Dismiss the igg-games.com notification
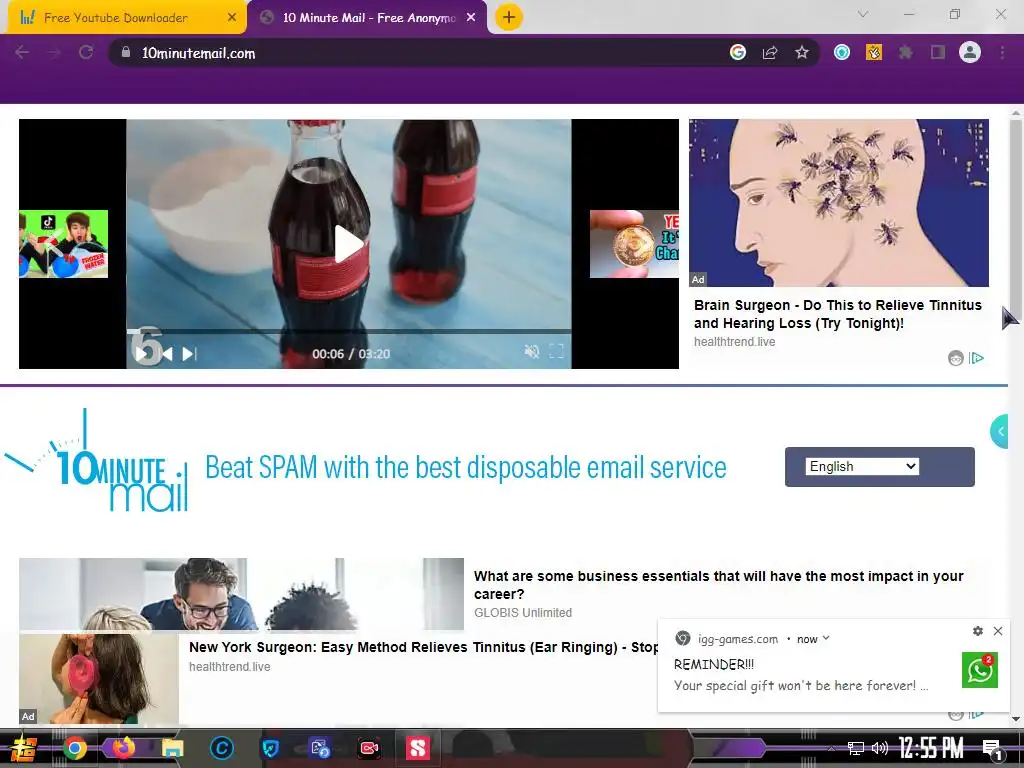 coord(998,631)
